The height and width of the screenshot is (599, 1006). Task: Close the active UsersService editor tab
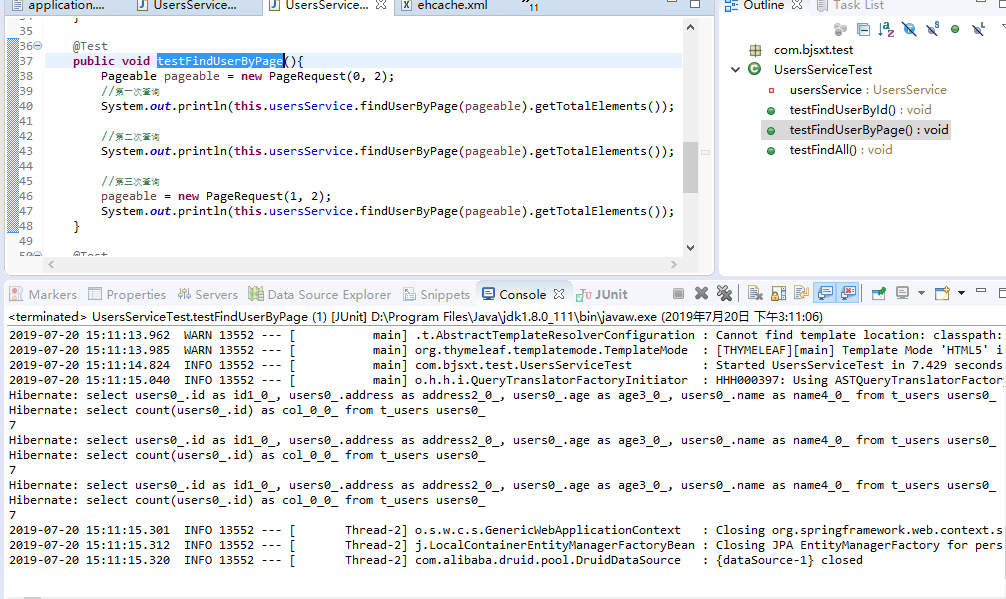pos(381,4)
